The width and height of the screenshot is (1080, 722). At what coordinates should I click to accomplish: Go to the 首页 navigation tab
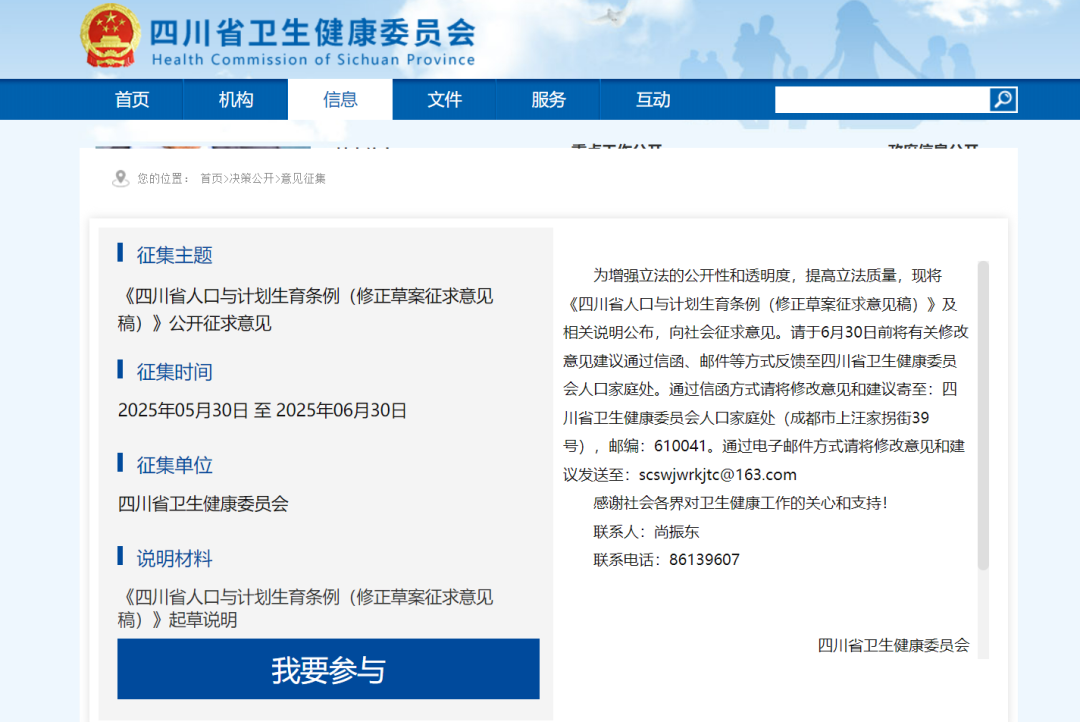coord(132,100)
